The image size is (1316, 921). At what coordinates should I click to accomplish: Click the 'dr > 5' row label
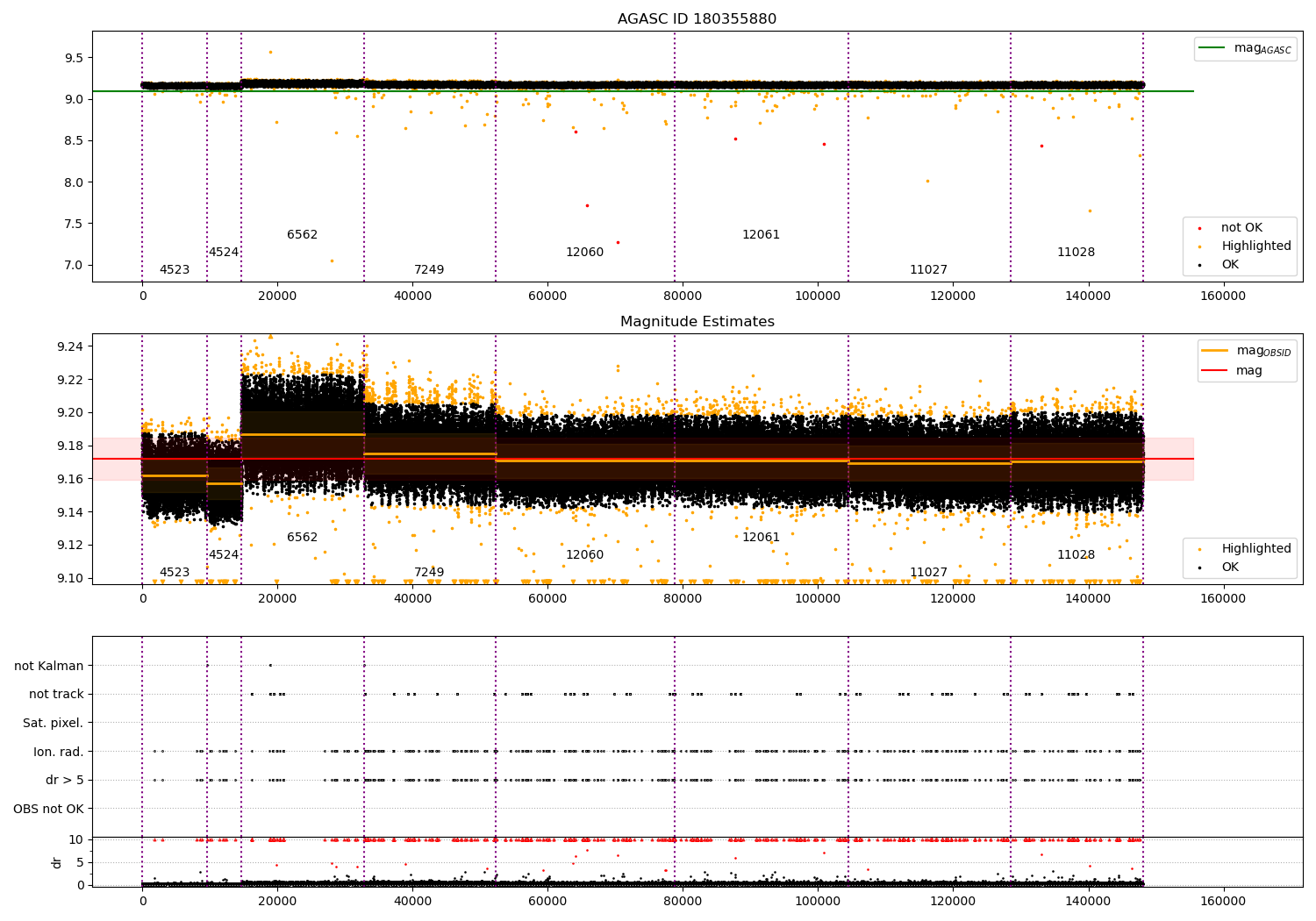tap(65, 780)
